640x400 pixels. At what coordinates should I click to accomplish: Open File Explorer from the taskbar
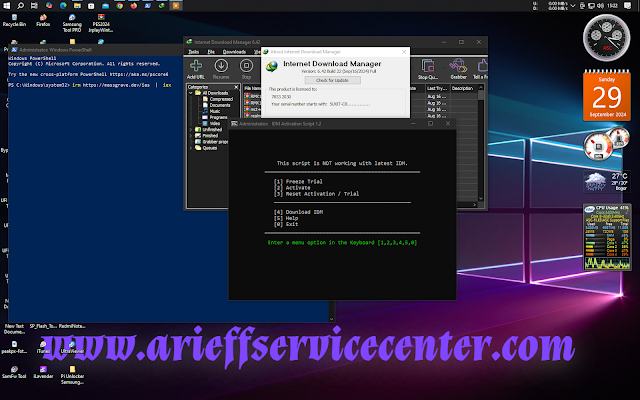pyautogui.click(x=77, y=6)
